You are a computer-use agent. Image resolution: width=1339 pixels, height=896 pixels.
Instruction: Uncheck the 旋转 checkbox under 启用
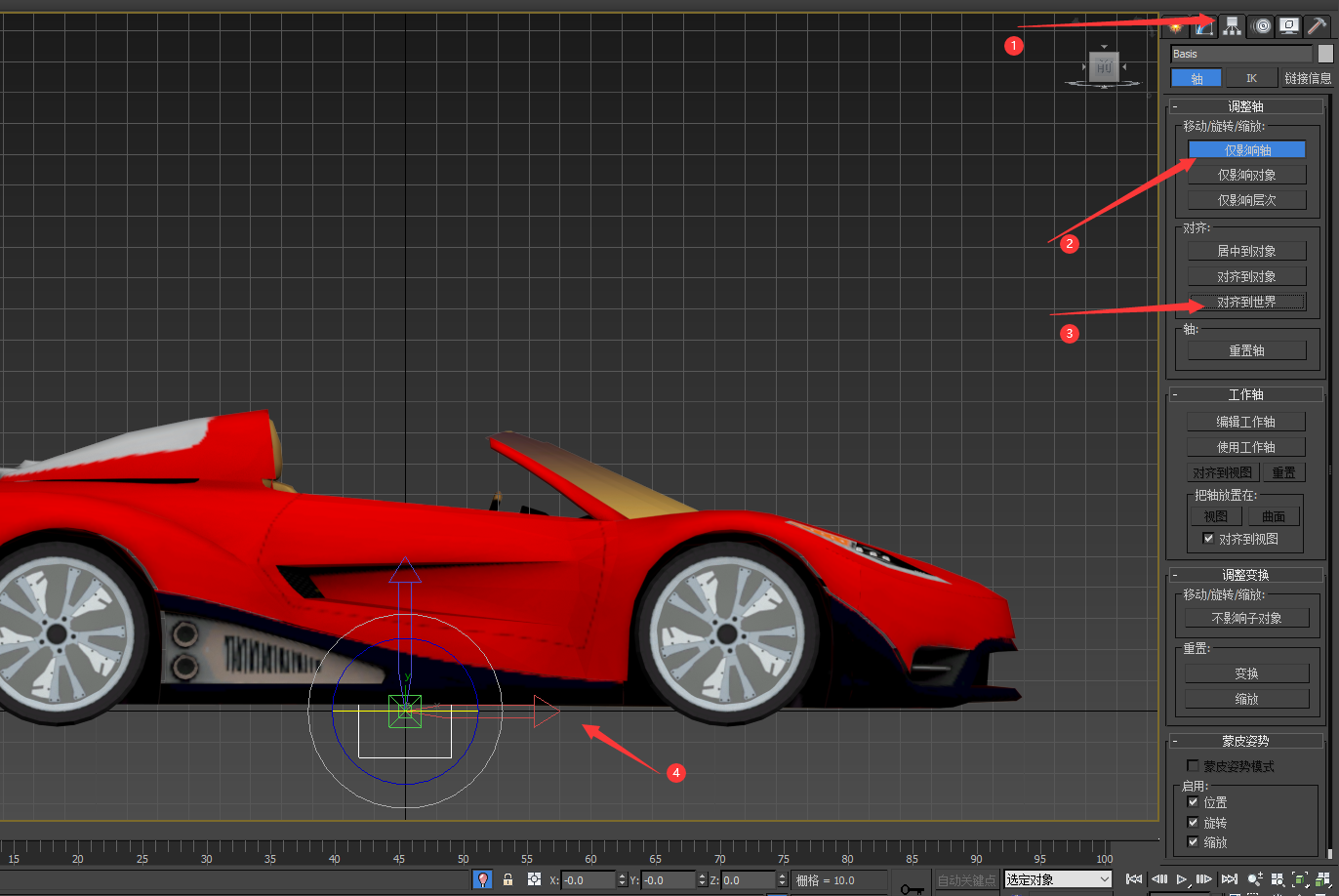click(x=1193, y=823)
